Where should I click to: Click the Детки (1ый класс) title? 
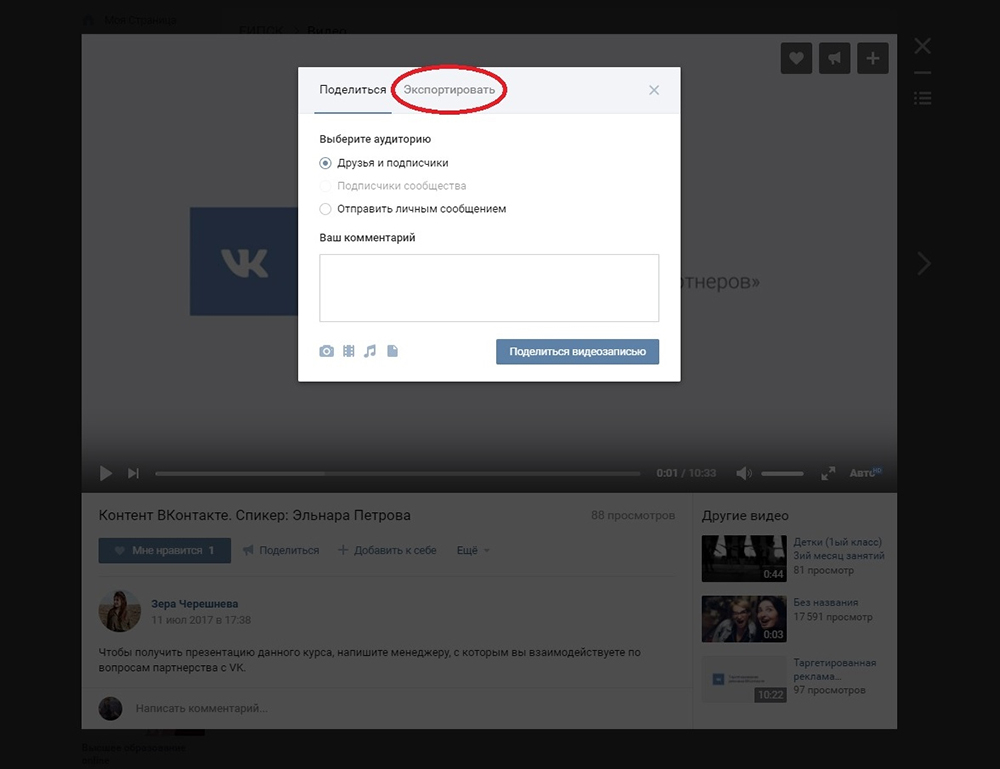tap(839, 549)
